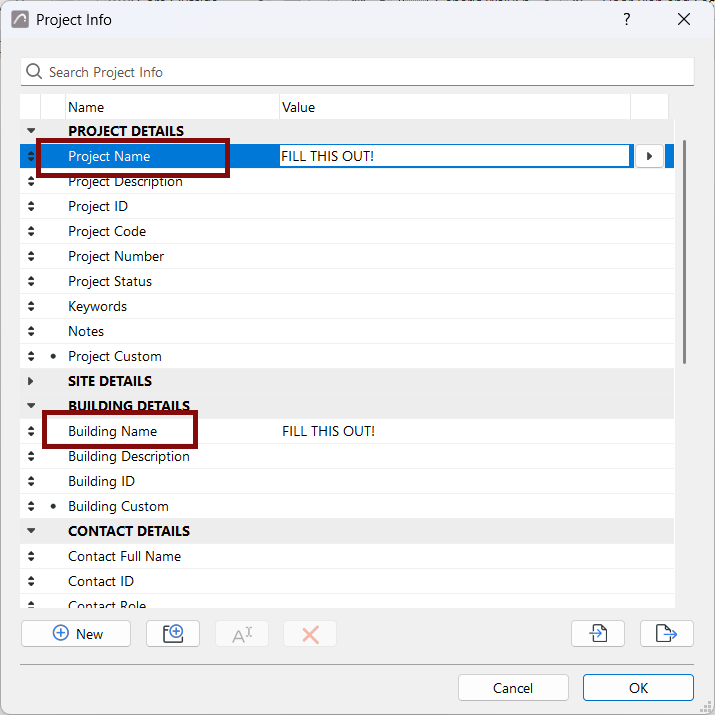Click the reorder handle of Project Description row
Image resolution: width=715 pixels, height=715 pixels.
(31, 181)
